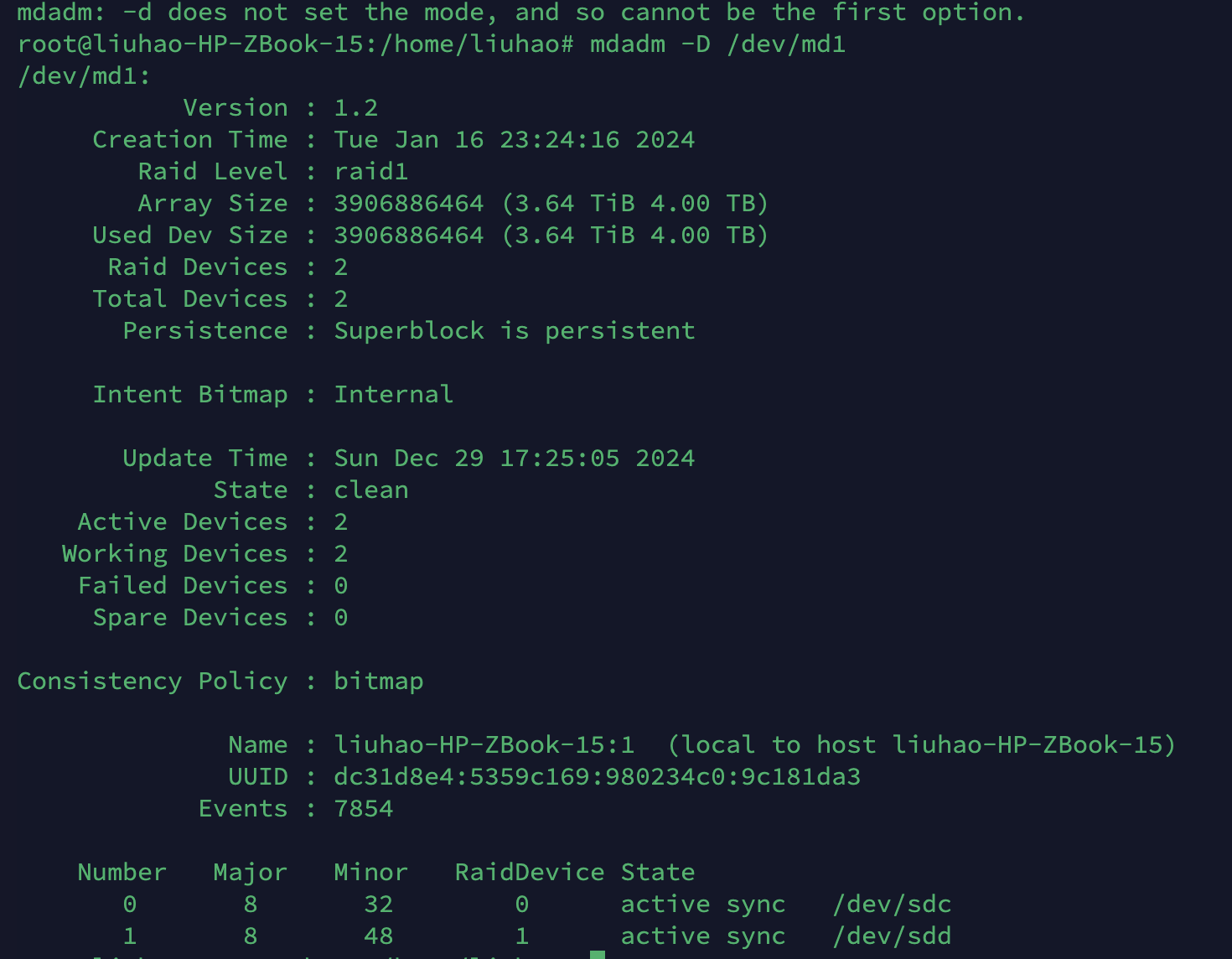Click the RaidDevice column header
Viewport: 1232px width, 959px height.
pos(529,872)
